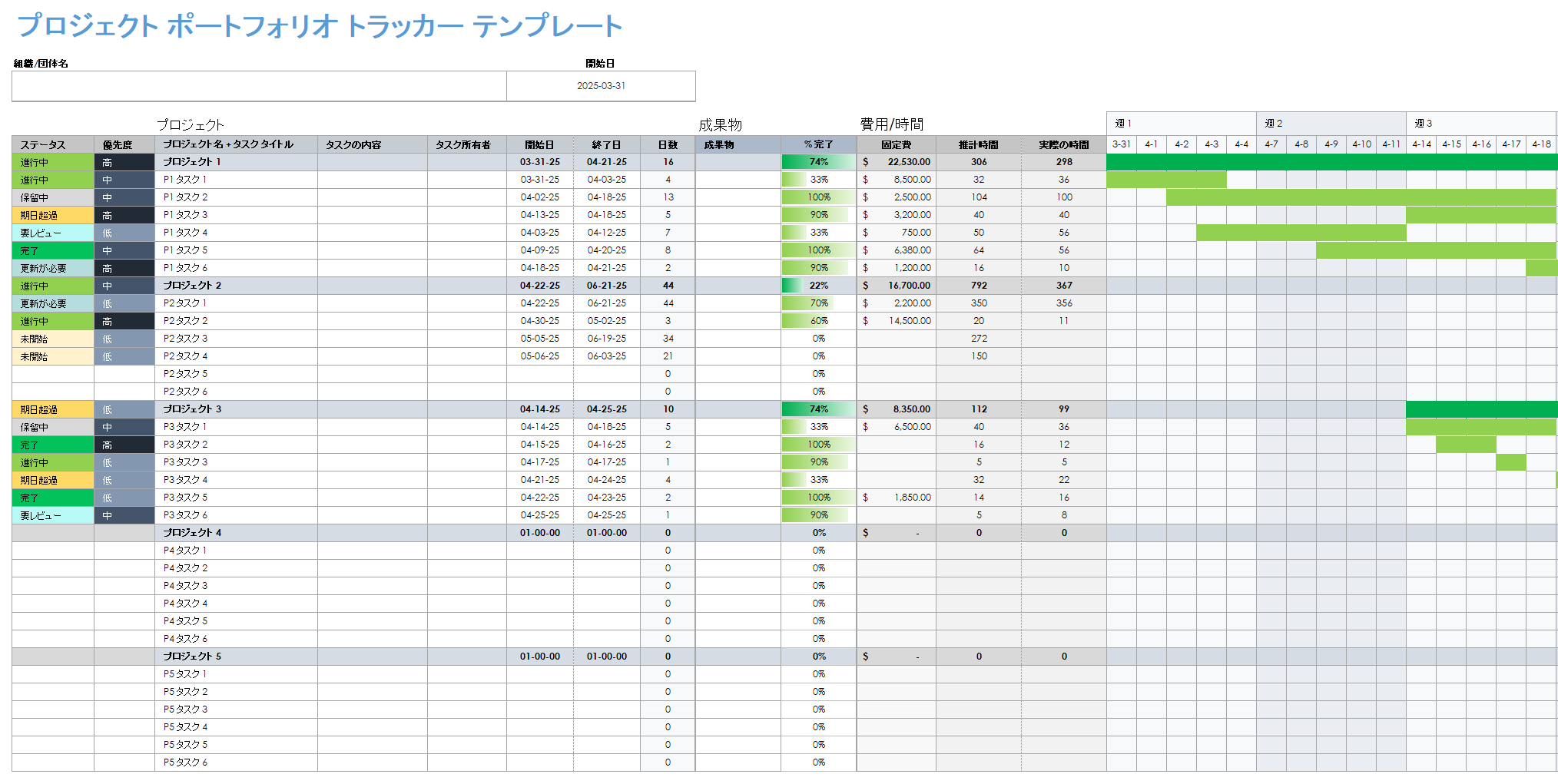Select the 週 1 timeline header

click(x=1182, y=123)
